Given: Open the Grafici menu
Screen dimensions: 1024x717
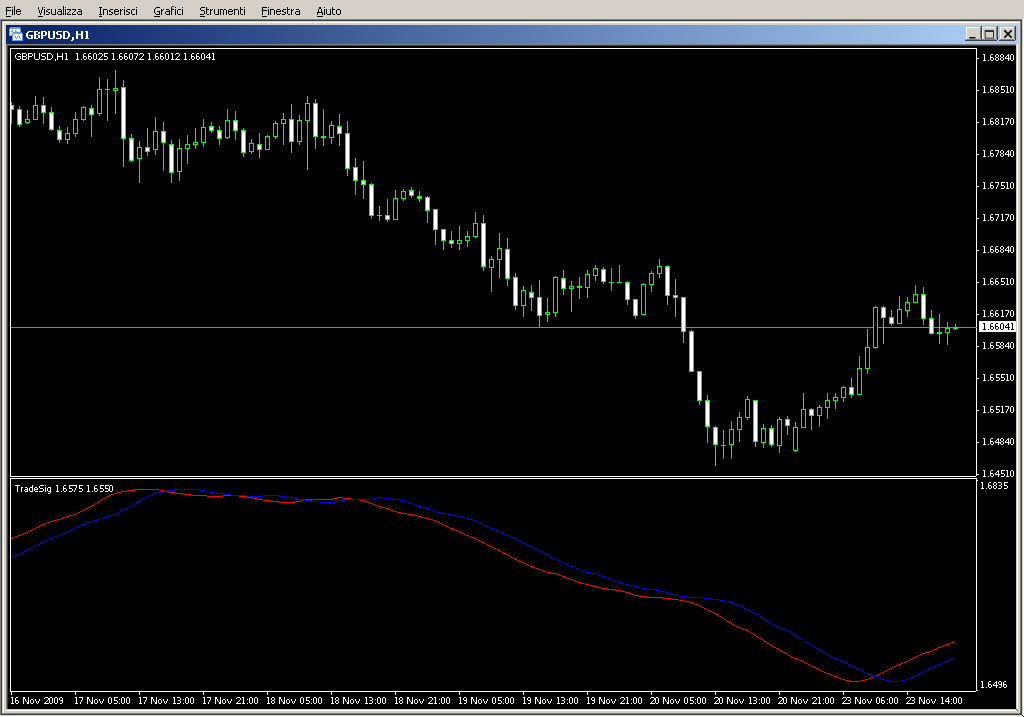Looking at the screenshot, I should (169, 11).
